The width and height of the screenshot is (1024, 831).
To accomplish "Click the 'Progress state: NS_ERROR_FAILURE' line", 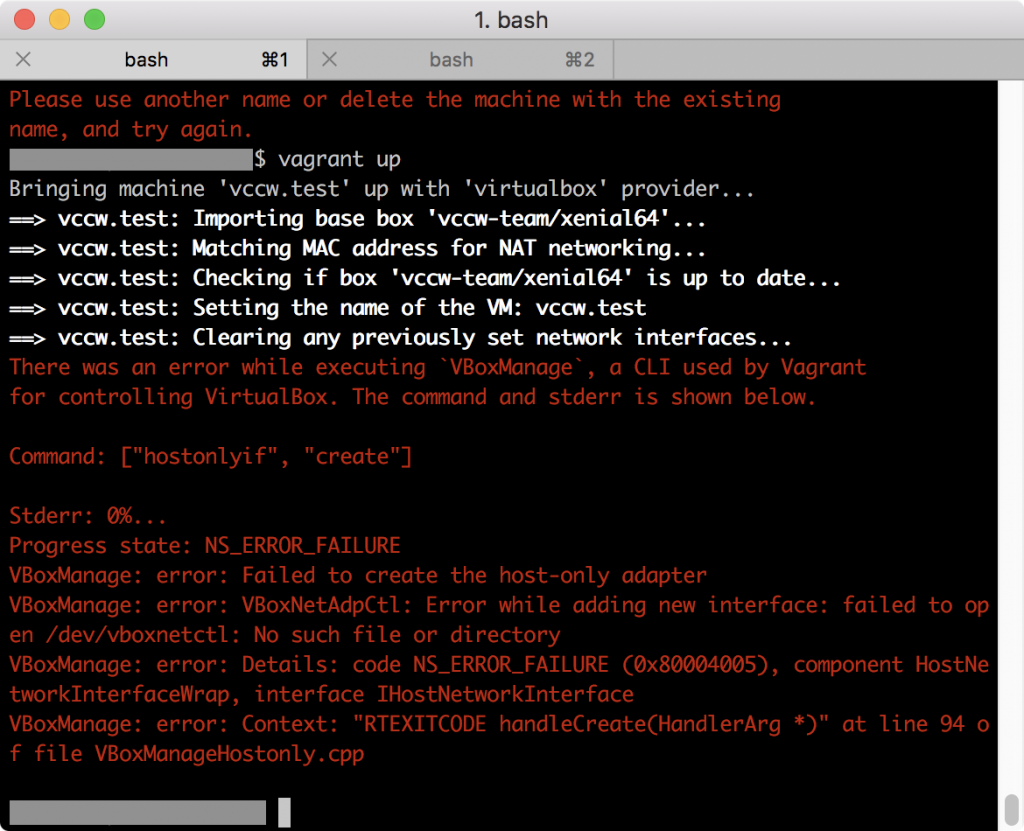I will click(205, 545).
